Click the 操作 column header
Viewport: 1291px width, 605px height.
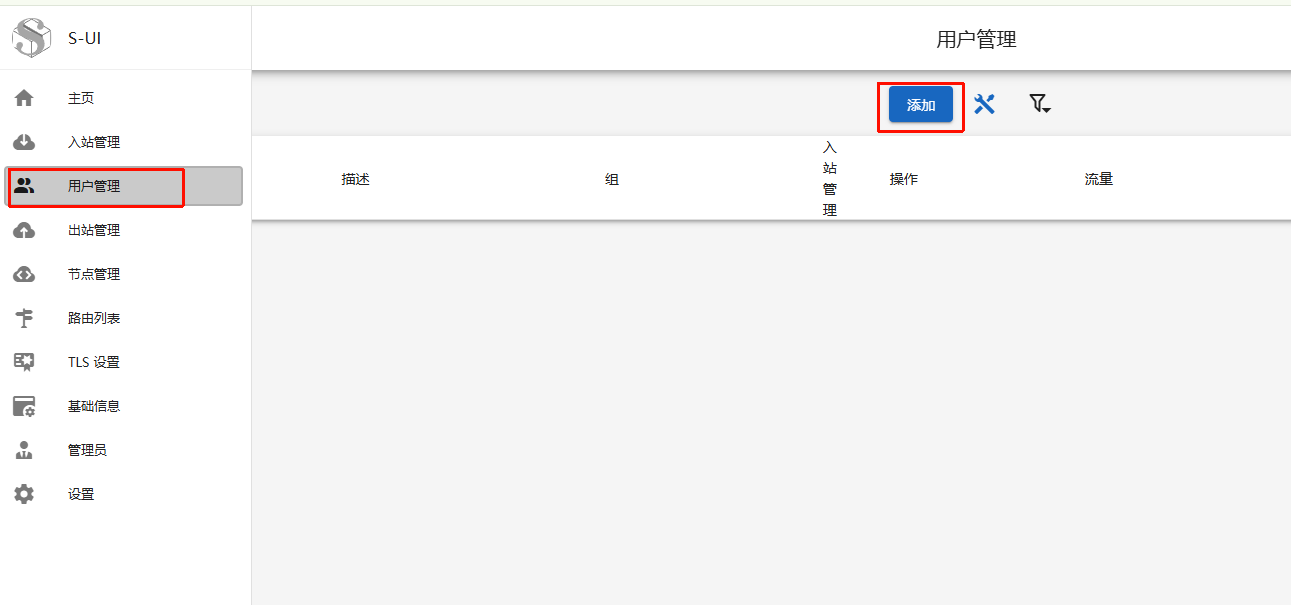pyautogui.click(x=904, y=179)
